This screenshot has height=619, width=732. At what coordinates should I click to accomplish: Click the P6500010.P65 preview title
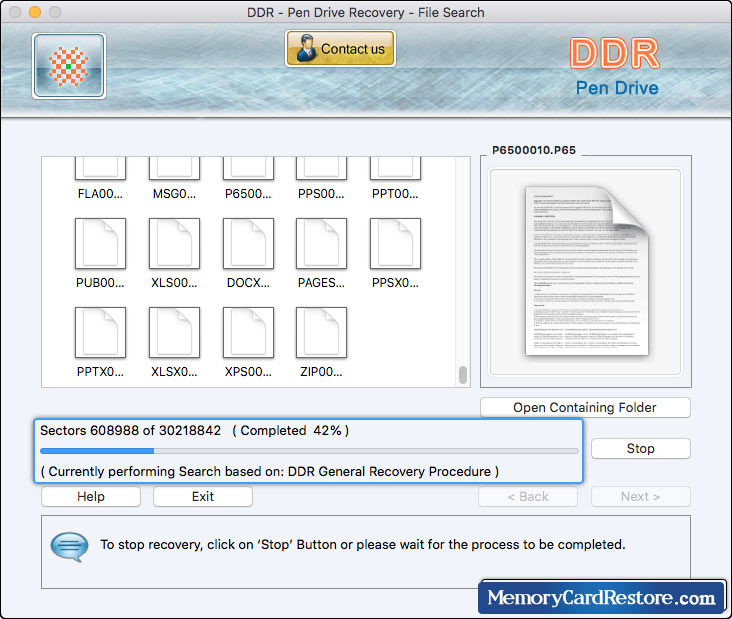(x=534, y=150)
